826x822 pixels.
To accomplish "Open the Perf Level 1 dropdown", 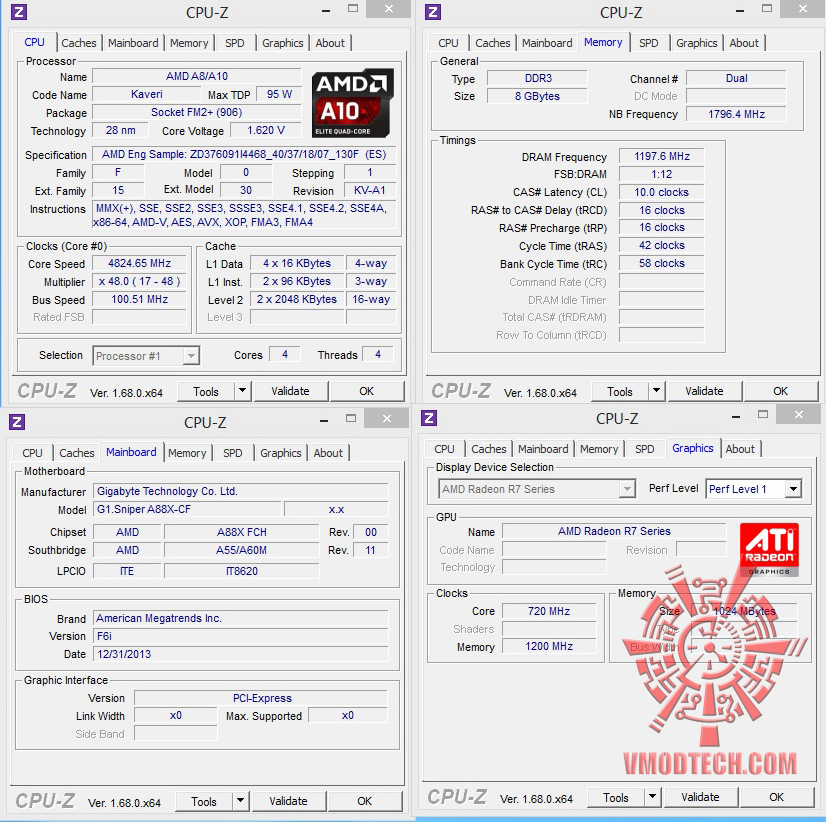I will [x=793, y=489].
